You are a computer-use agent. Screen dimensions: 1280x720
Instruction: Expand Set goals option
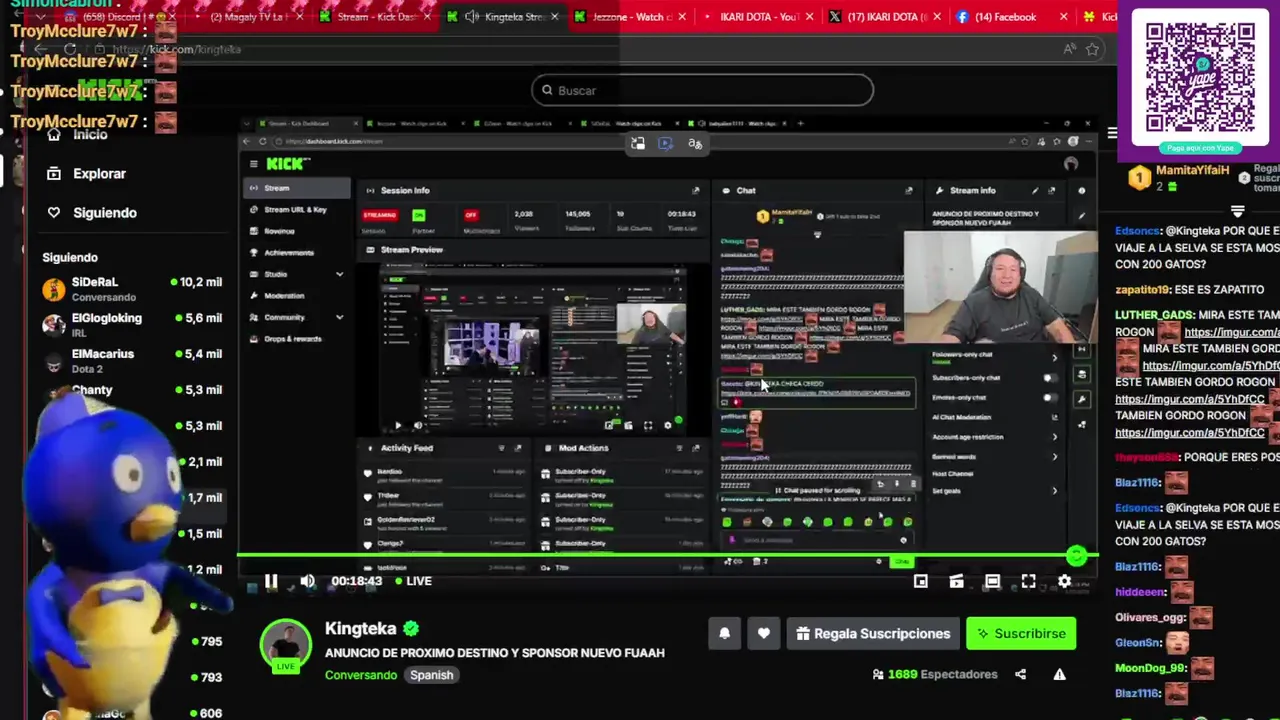pos(1054,491)
